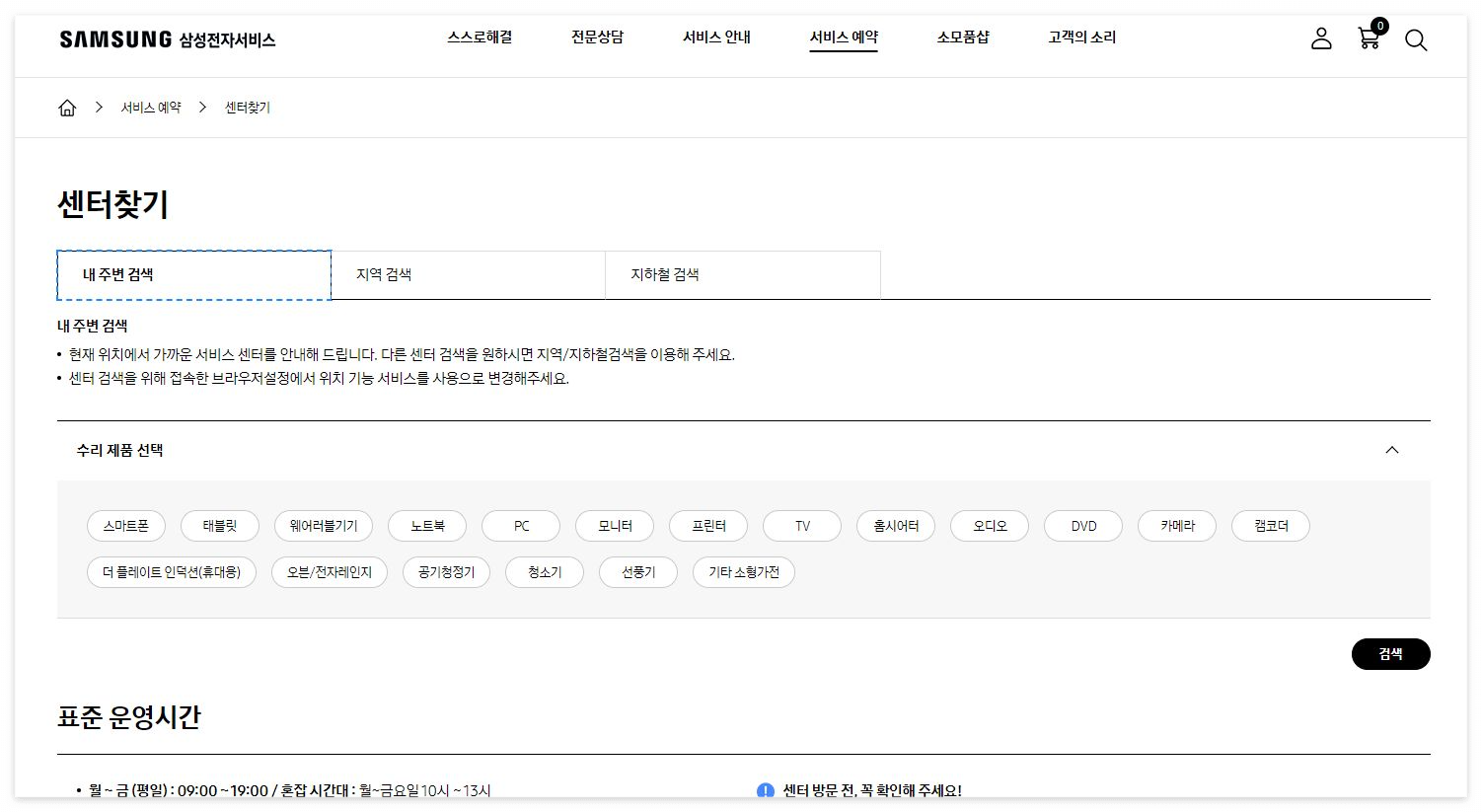1482x812 pixels.
Task: Select the 웨어러블기기 product chip
Action: (324, 526)
